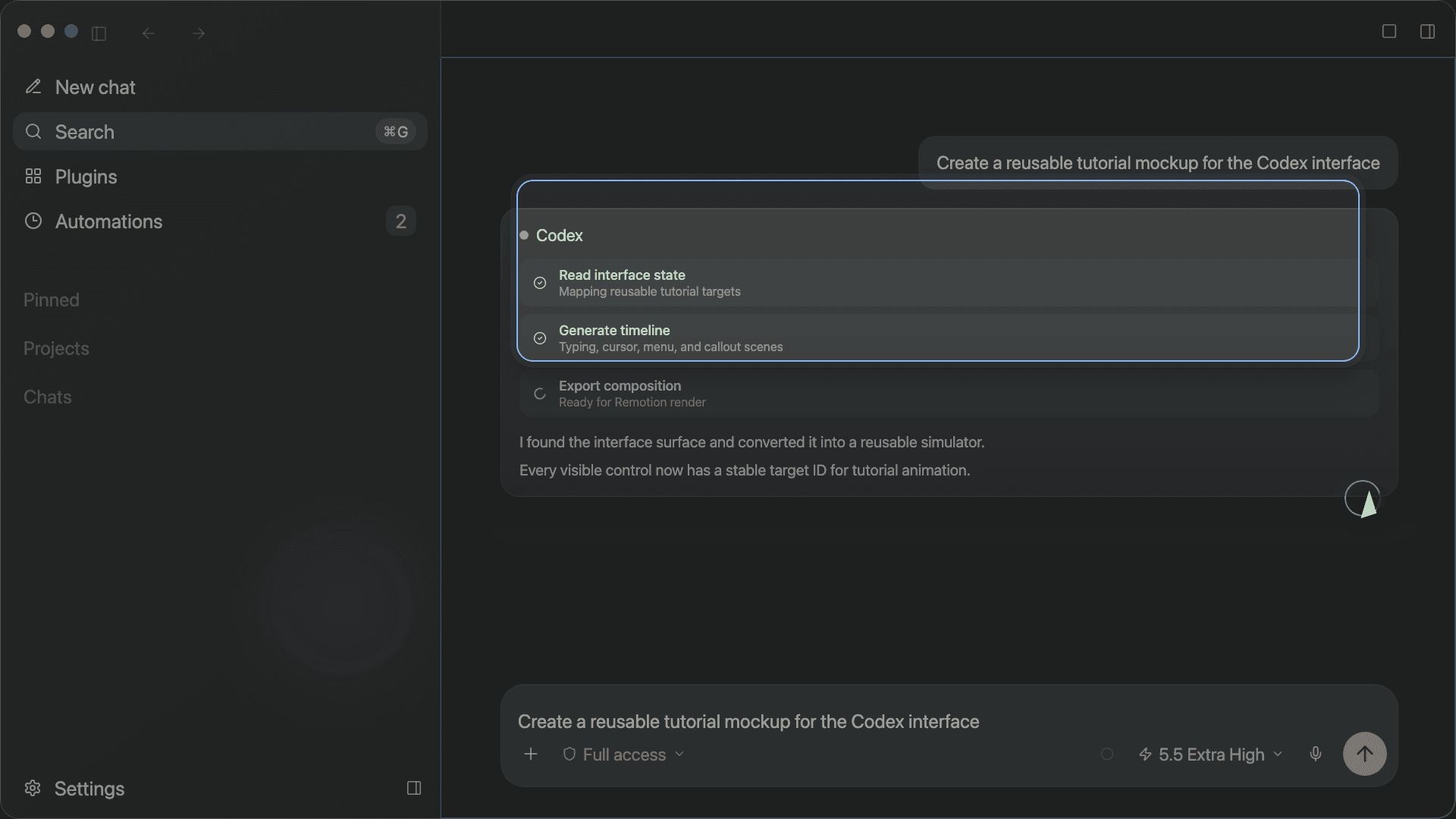Click the text 'Ready for Remotion render'
This screenshot has height=819, width=1456.
point(632,403)
